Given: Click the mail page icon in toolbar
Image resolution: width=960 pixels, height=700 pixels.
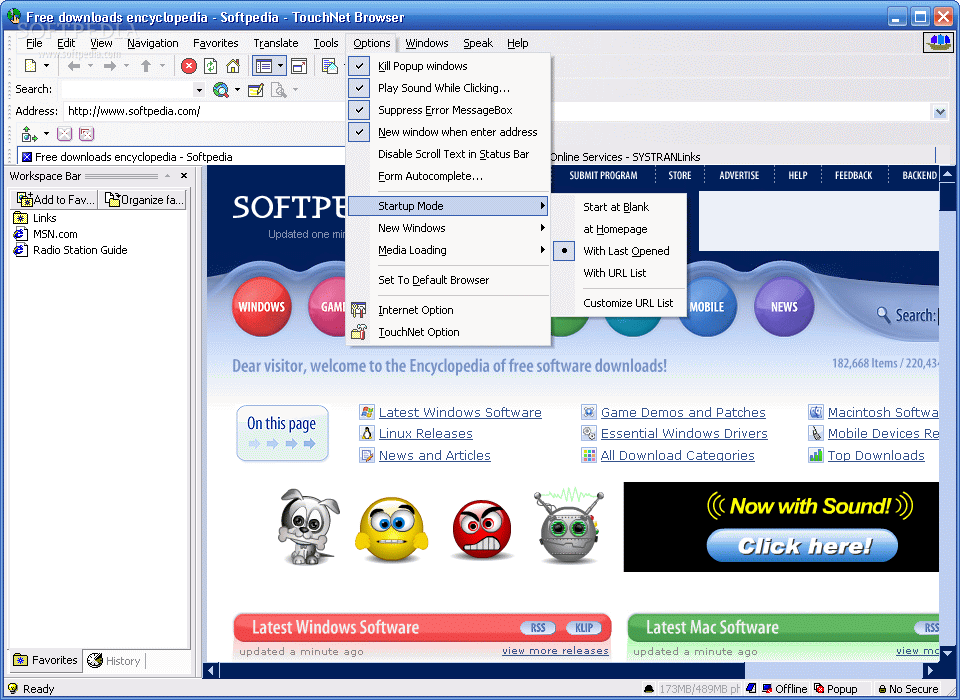Looking at the screenshot, I should (329, 66).
